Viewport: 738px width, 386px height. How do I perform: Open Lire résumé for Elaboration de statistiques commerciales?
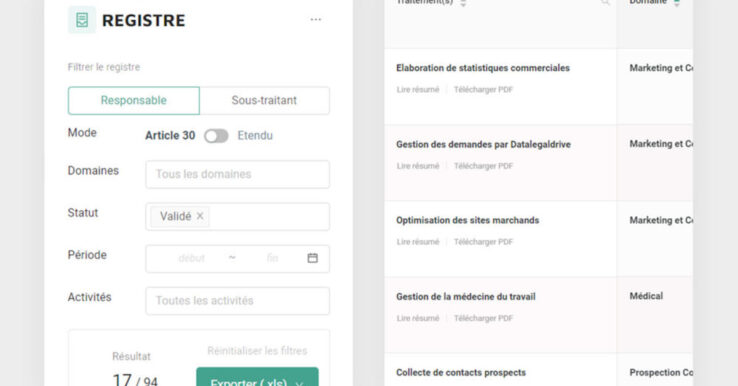pyautogui.click(x=417, y=89)
